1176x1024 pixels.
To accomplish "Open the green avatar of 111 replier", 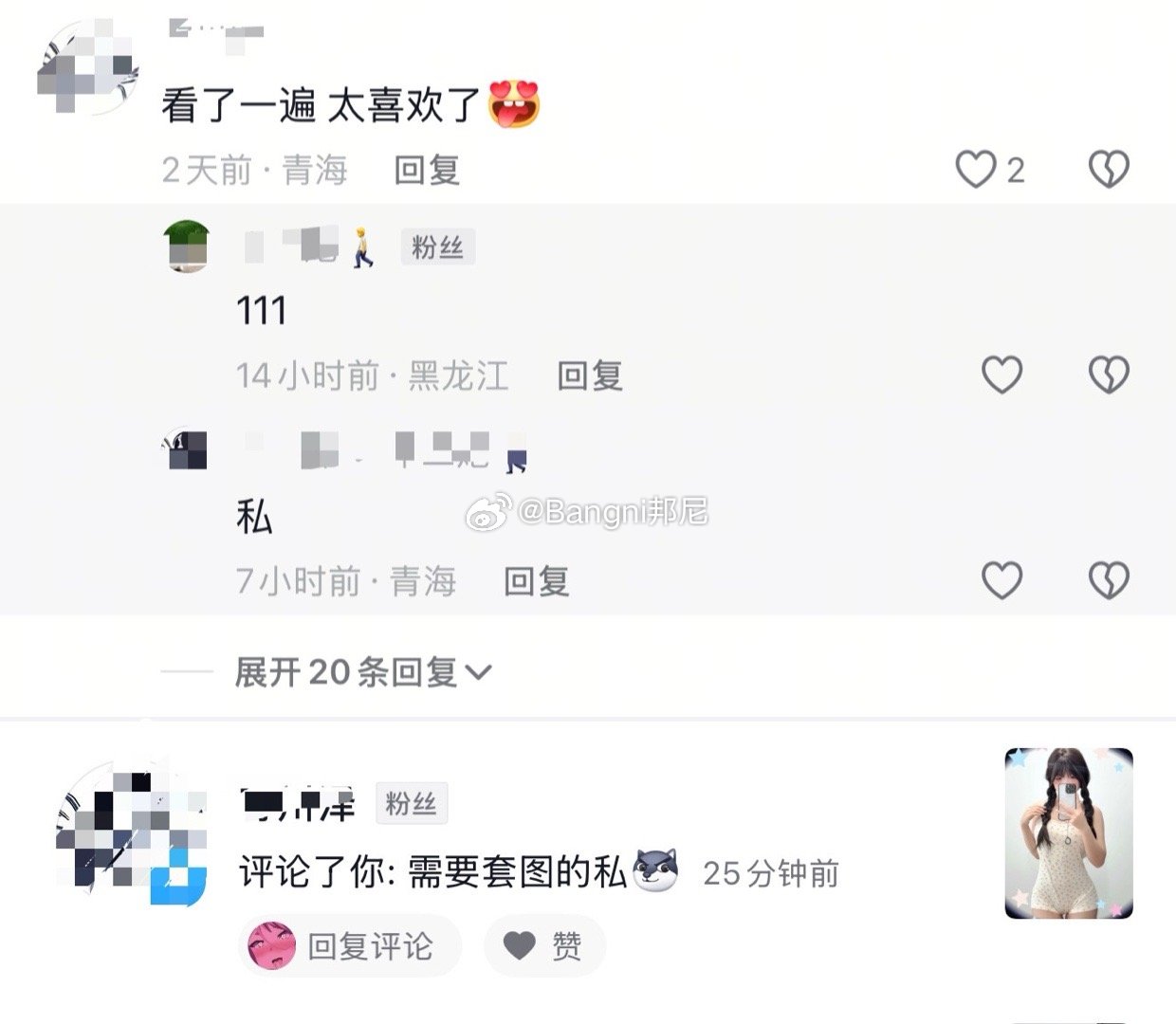I will 187,247.
